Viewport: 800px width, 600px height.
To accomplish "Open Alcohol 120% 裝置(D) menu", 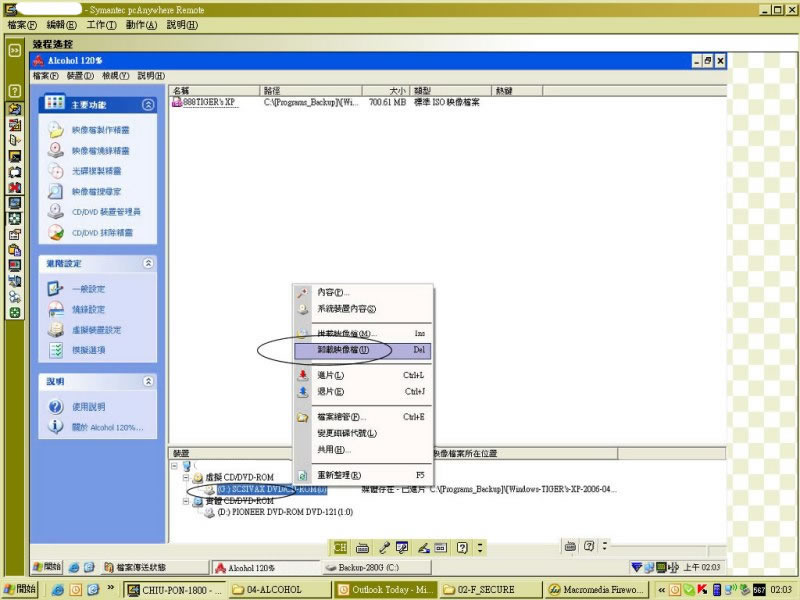I will pyautogui.click(x=80, y=76).
